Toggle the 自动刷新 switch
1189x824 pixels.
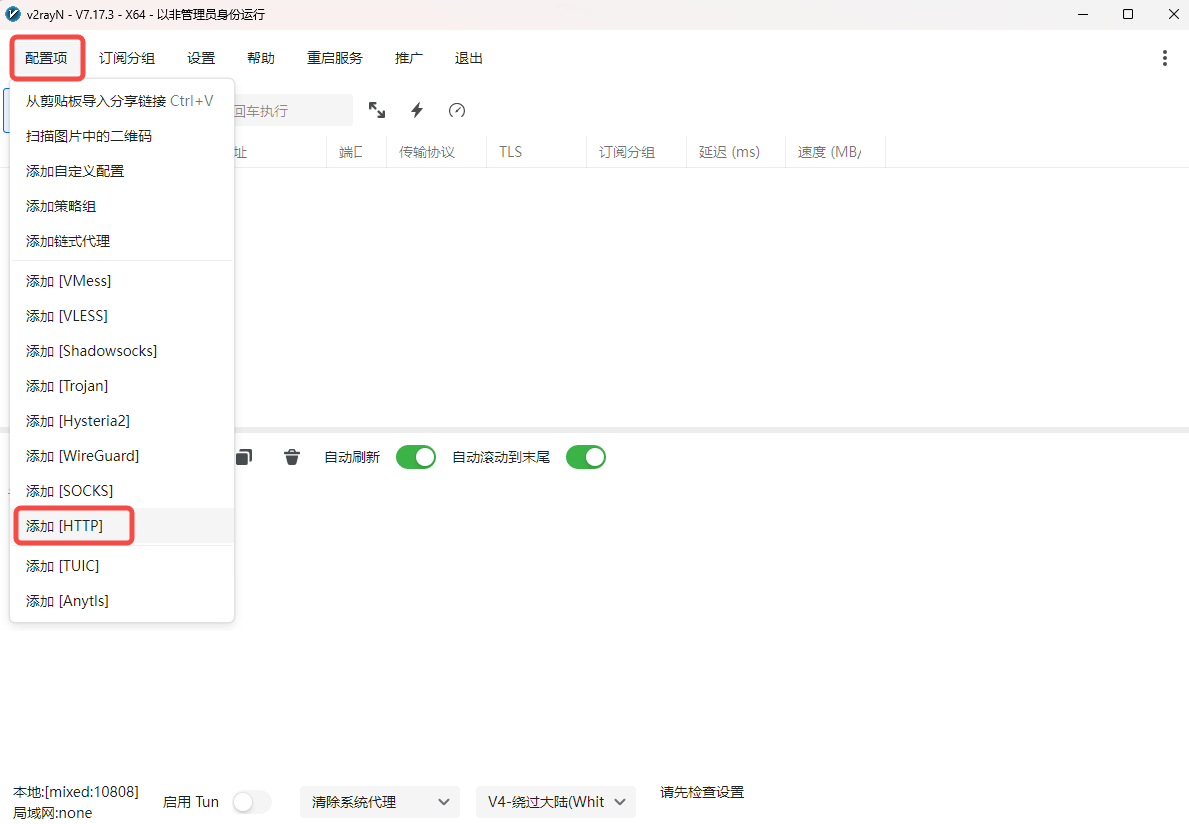pyautogui.click(x=416, y=457)
